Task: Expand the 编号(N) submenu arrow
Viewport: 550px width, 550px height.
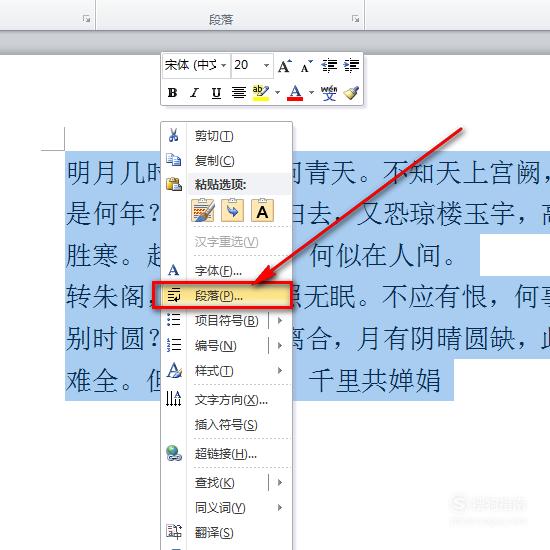Action: pyautogui.click(x=280, y=346)
